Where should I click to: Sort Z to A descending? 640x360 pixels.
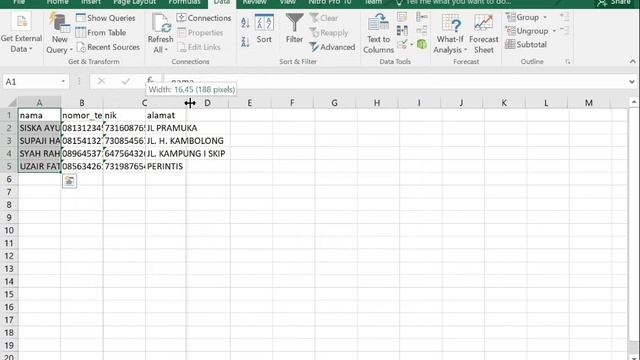coord(245,42)
